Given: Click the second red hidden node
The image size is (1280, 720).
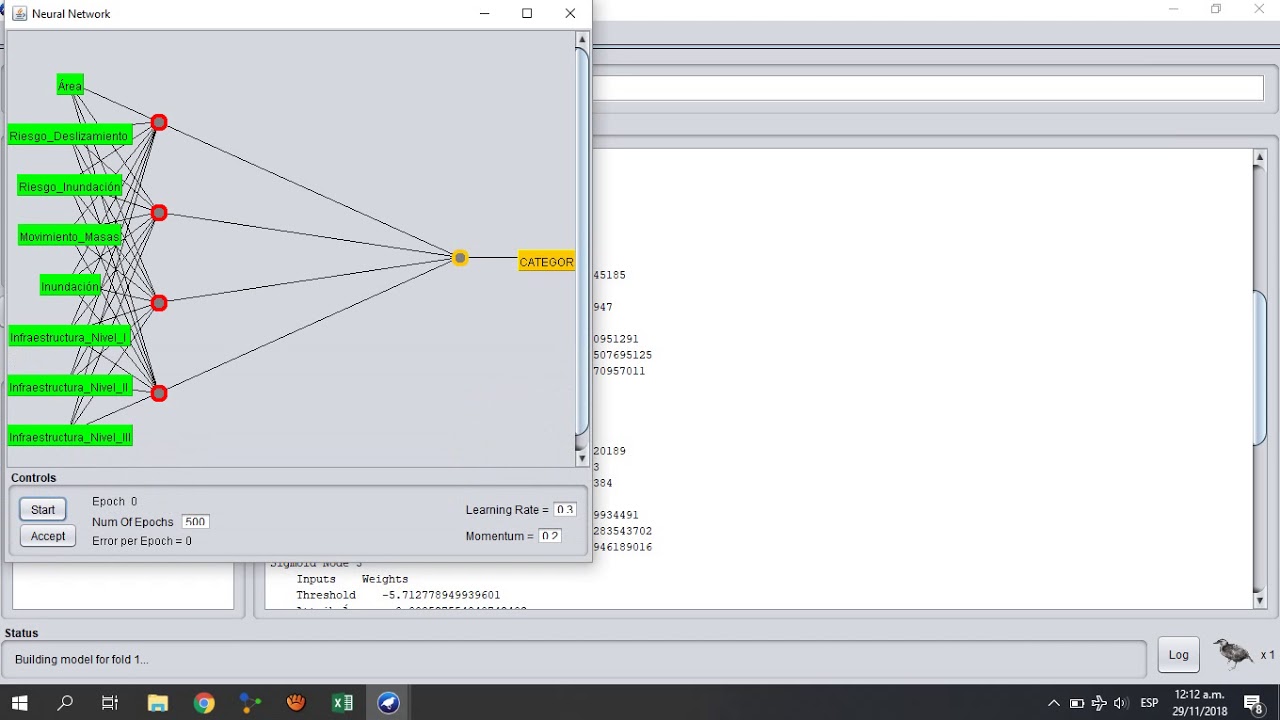Looking at the screenshot, I should (x=159, y=213).
